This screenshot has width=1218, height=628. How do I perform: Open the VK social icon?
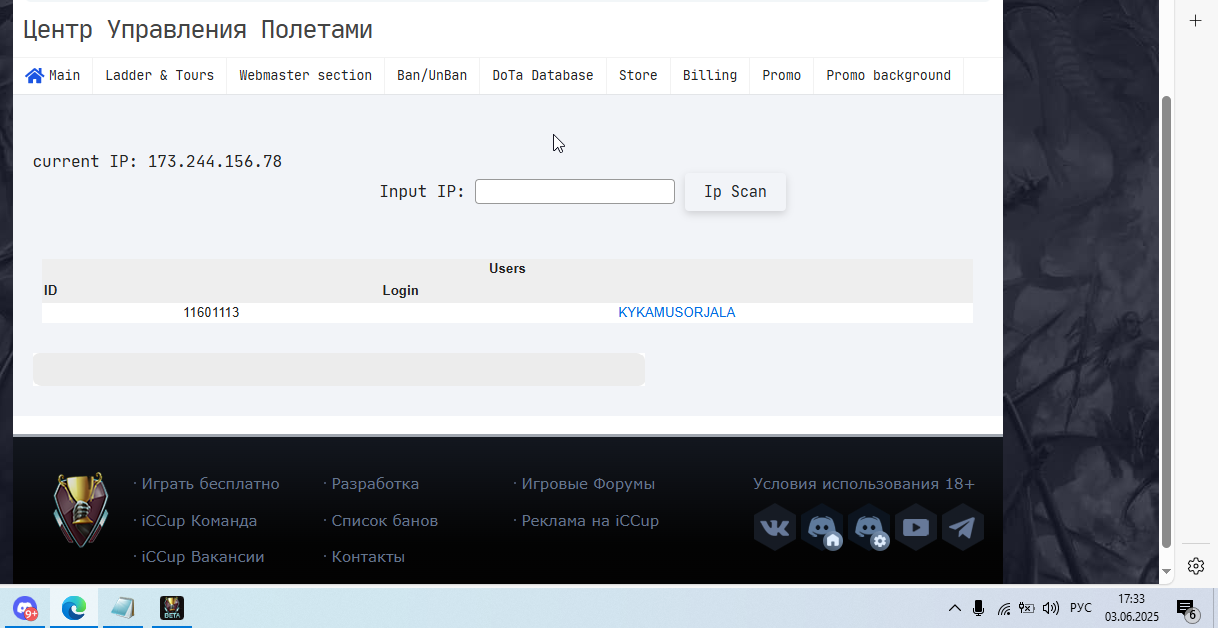[775, 528]
